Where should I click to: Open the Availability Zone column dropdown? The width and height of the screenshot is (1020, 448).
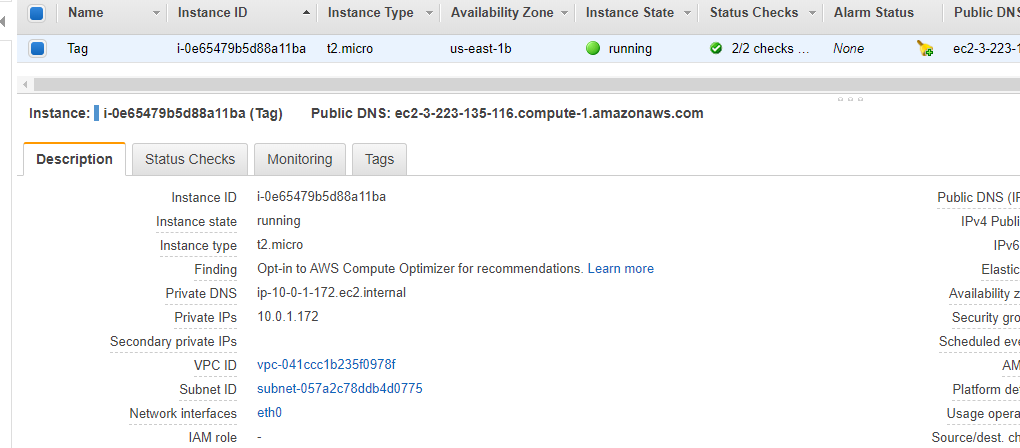pyautogui.click(x=563, y=13)
